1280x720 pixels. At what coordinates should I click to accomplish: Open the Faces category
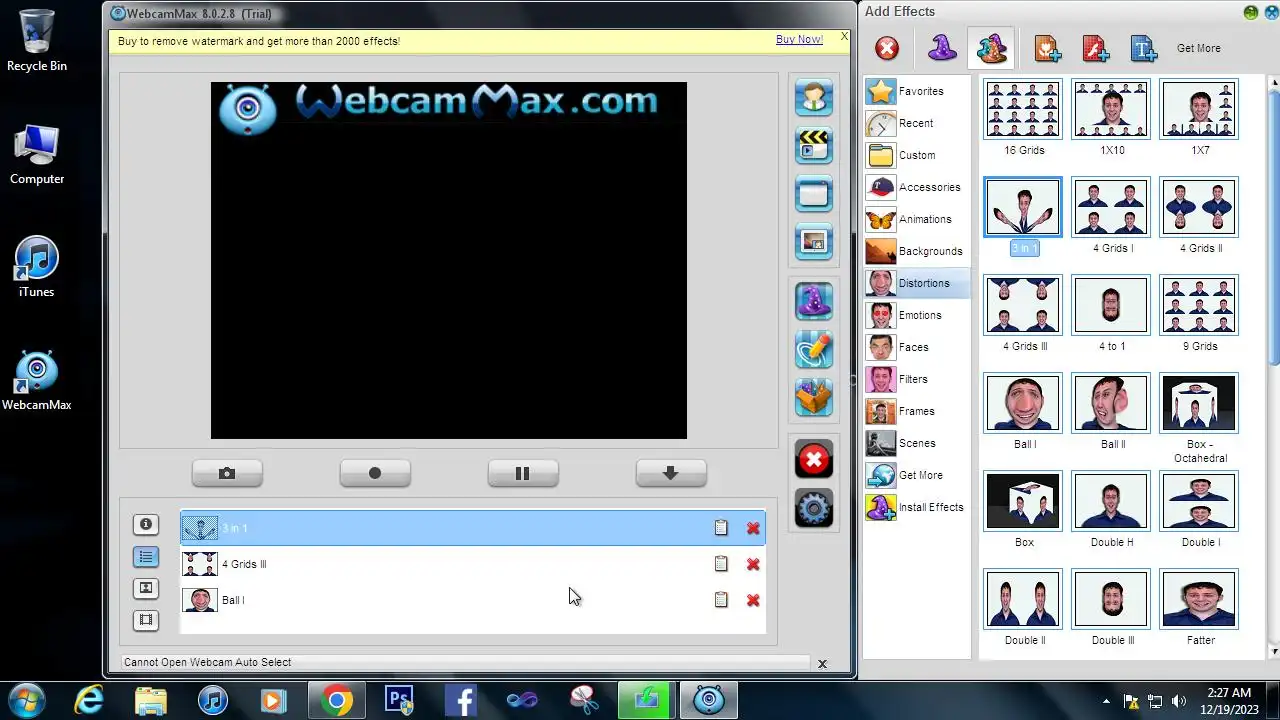tap(917, 347)
